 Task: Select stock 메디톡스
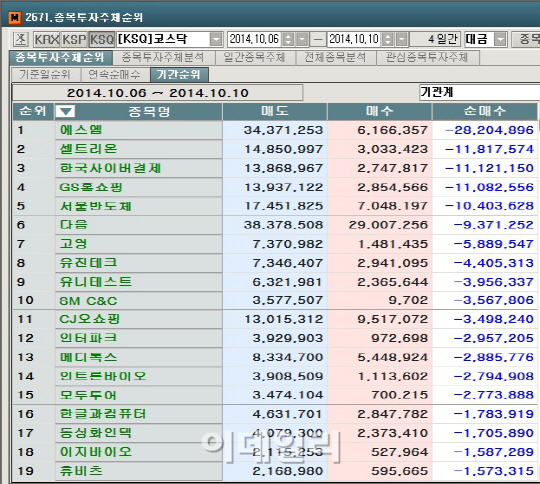89,357
